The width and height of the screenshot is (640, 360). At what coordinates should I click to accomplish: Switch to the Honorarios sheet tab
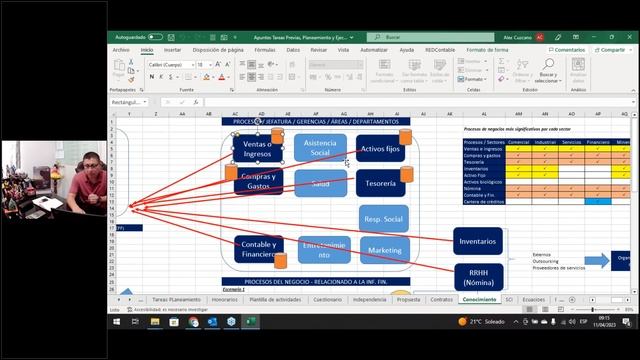224,300
